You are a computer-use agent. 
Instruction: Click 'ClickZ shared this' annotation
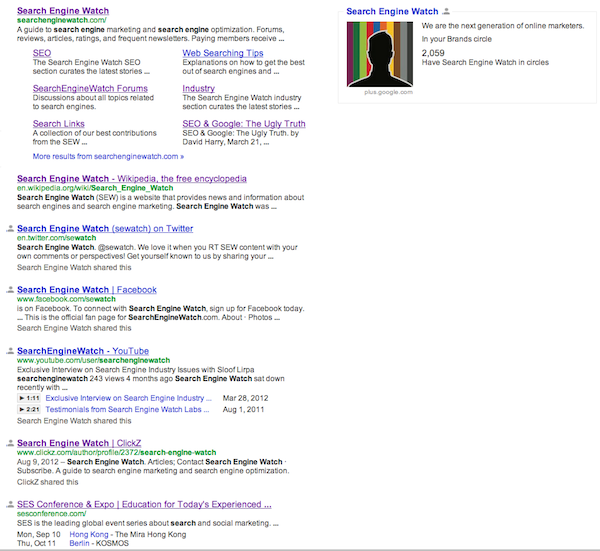coord(47,482)
